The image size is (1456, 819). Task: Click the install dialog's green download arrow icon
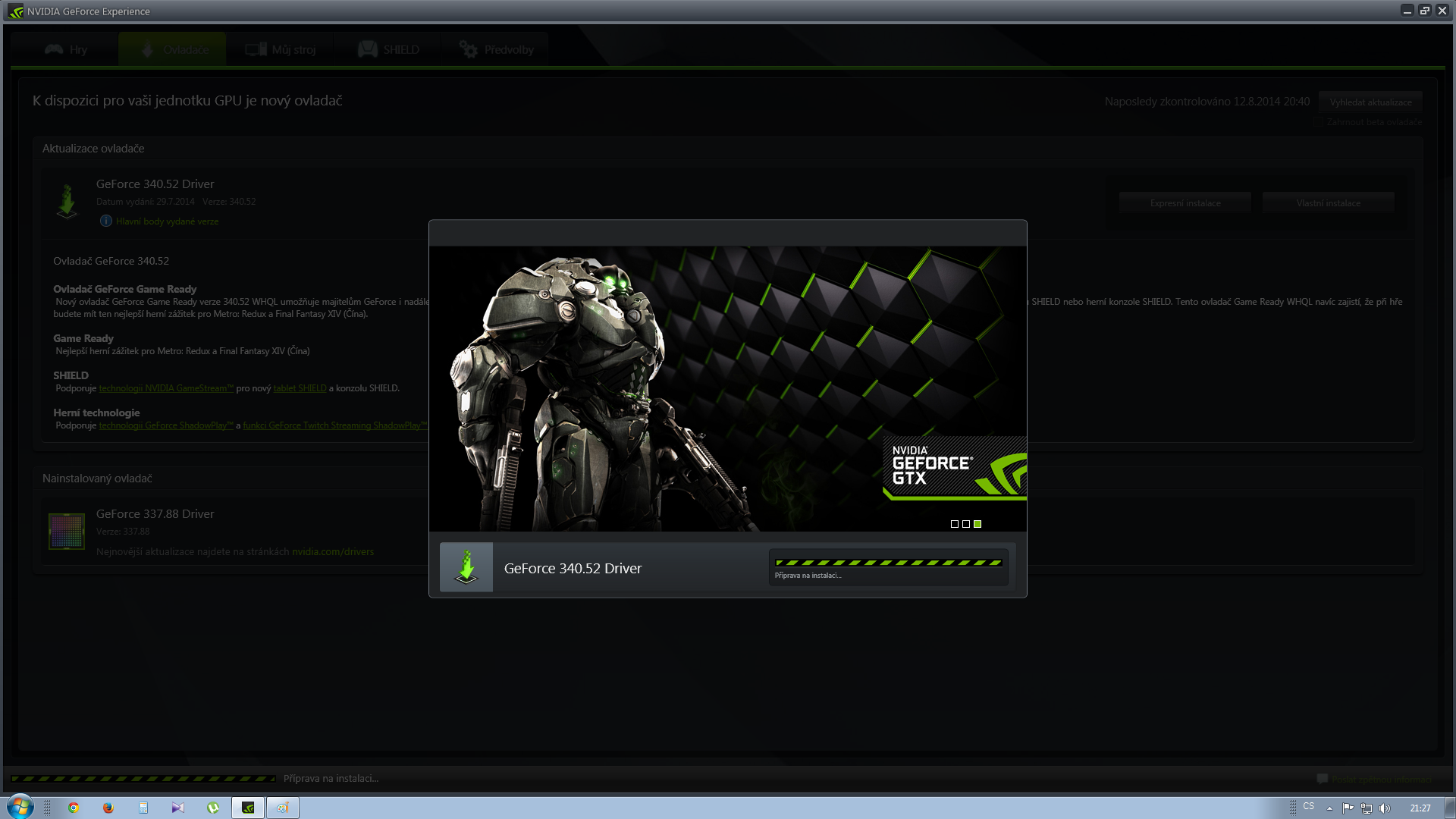(466, 567)
